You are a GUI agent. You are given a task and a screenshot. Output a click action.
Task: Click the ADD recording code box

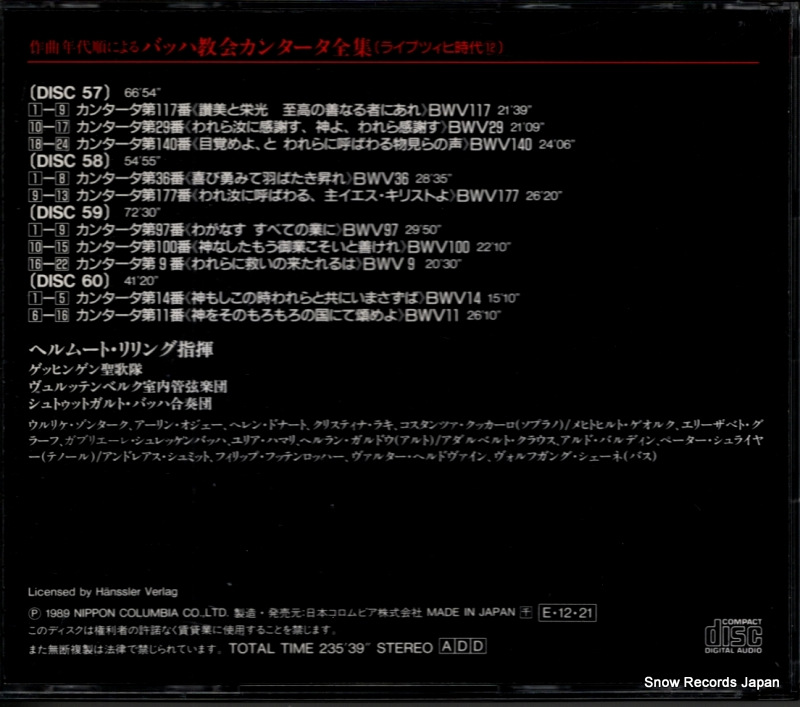463,646
